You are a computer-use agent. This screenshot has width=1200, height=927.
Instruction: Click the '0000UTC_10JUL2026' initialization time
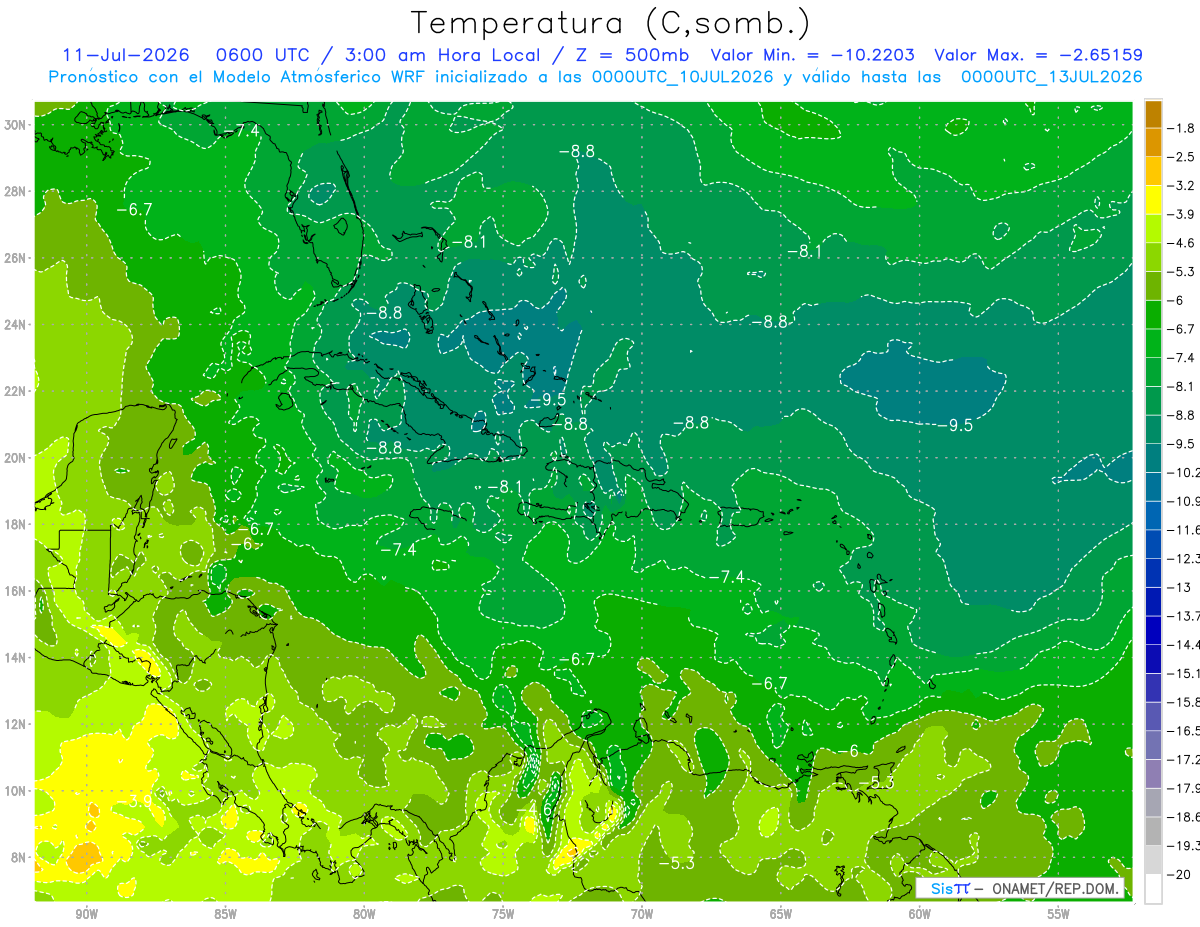[x=682, y=77]
